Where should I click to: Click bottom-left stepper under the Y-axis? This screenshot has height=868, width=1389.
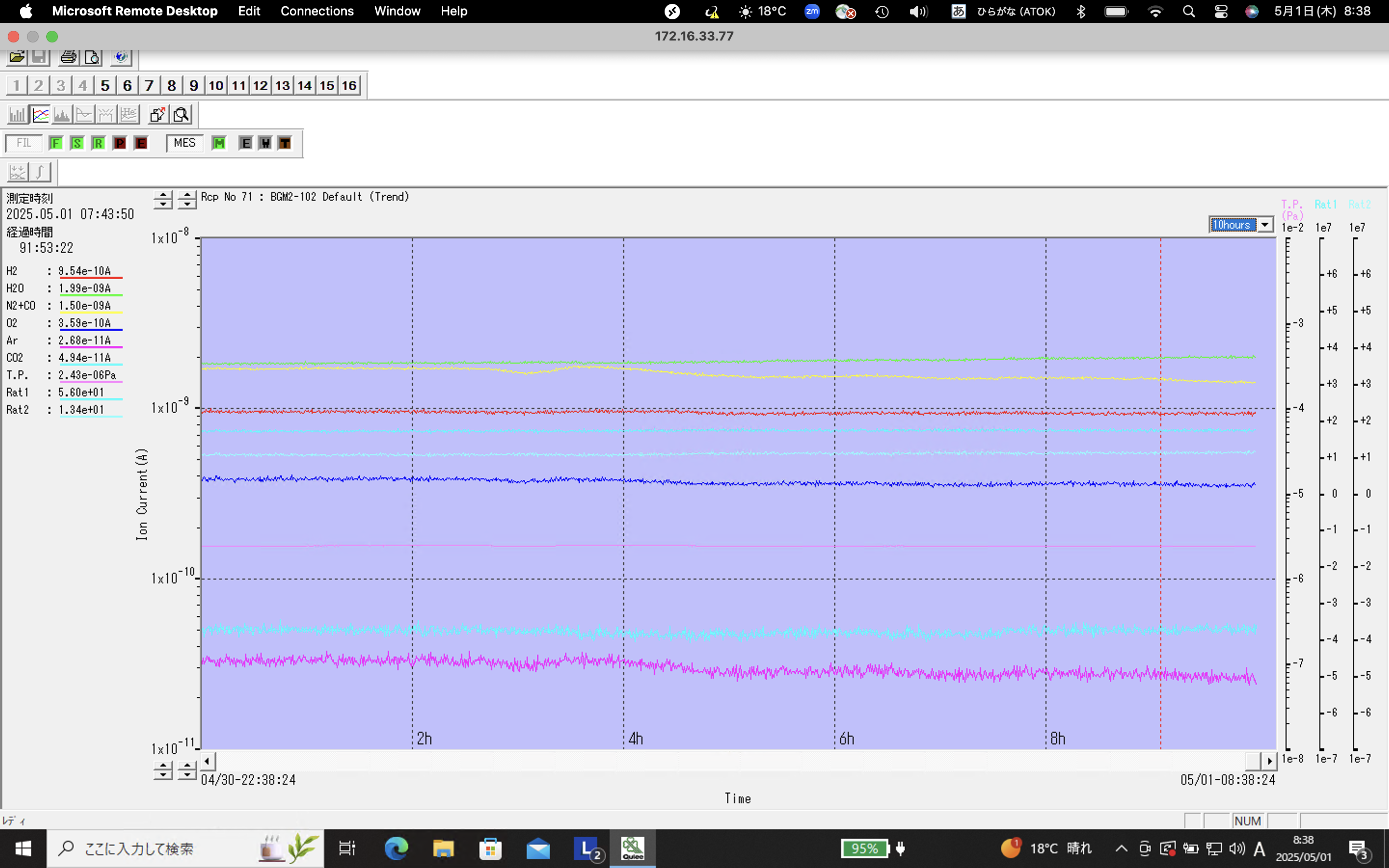(x=163, y=770)
